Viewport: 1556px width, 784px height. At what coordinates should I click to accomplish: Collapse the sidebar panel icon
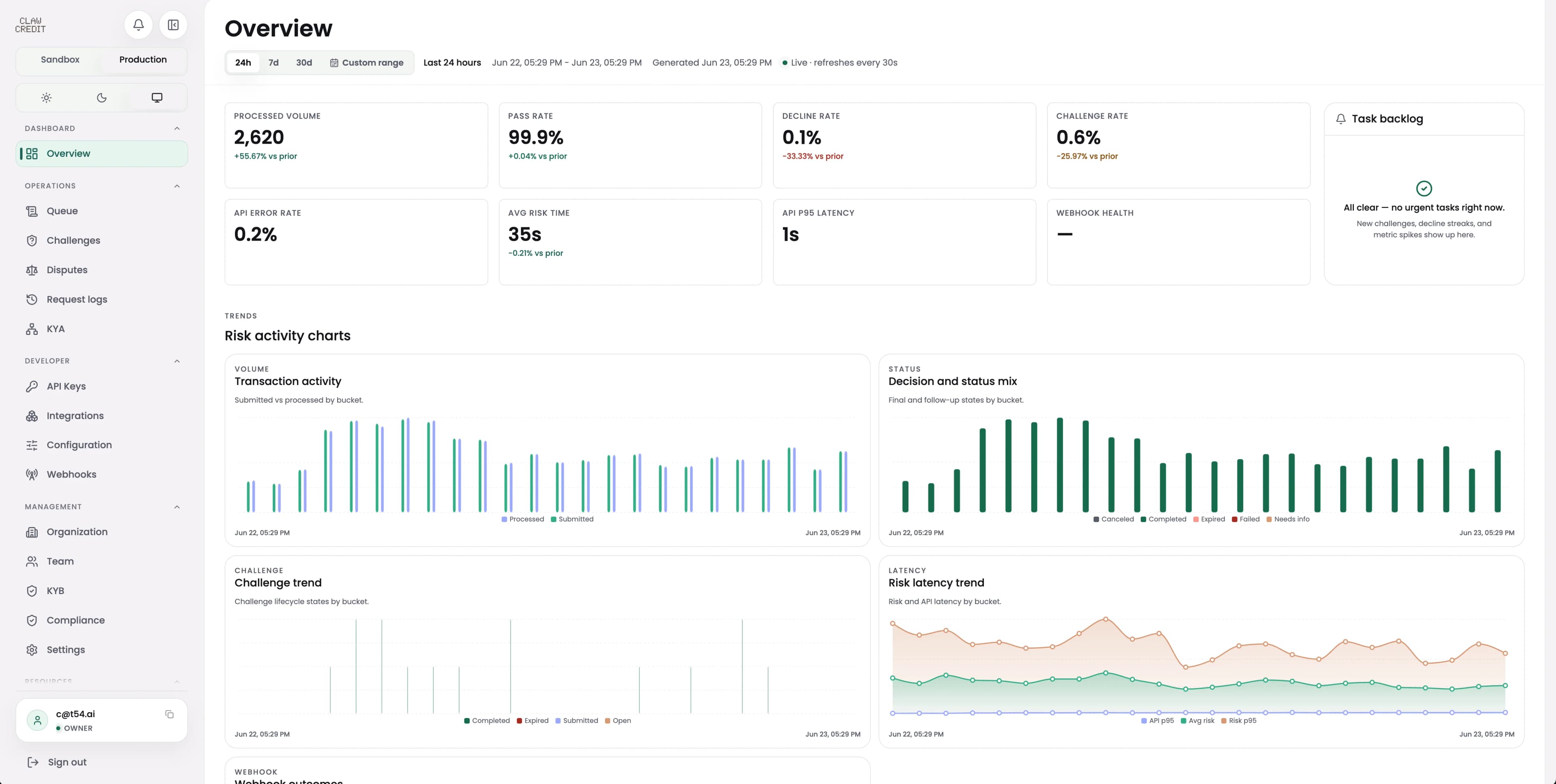[173, 25]
